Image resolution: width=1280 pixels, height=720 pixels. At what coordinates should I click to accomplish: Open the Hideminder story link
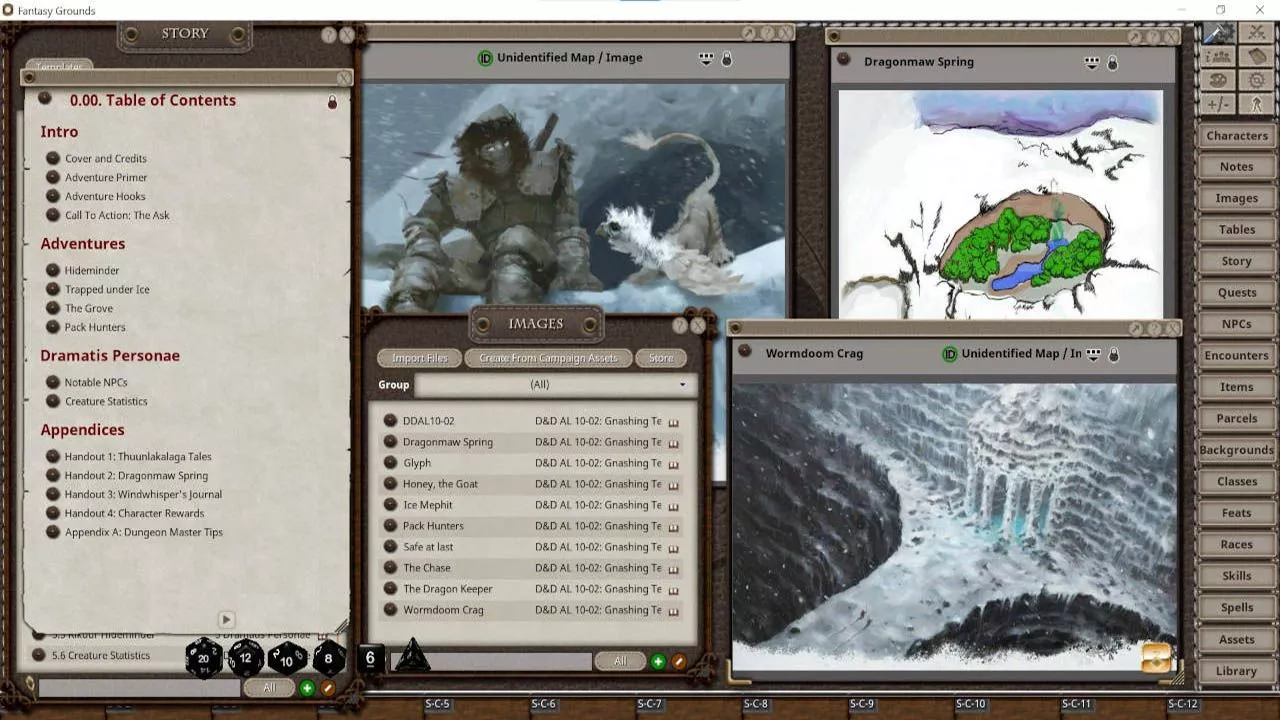92,270
